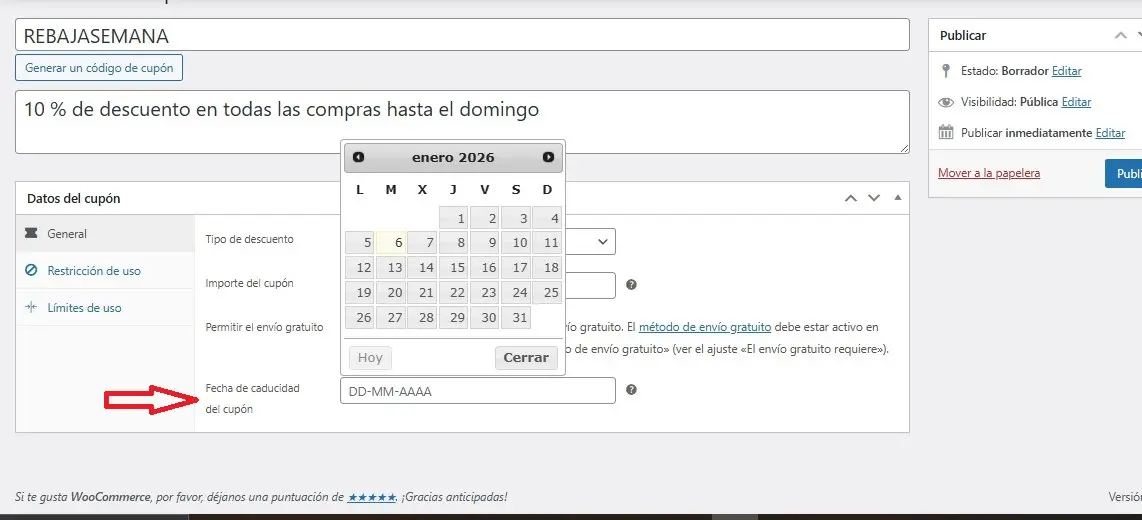Open the método de envío gratuito link

click(704, 327)
